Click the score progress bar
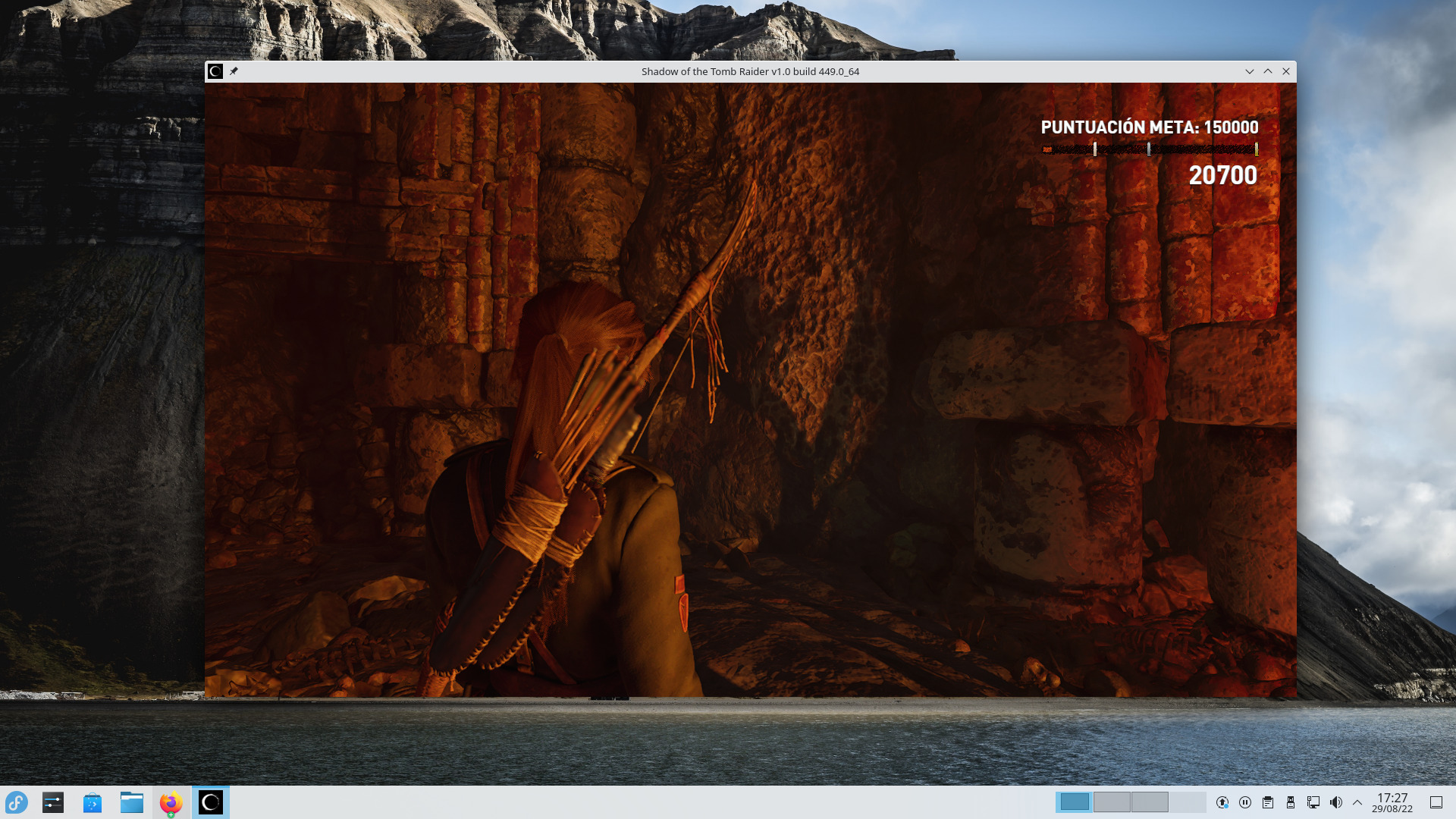This screenshot has width=1456, height=819. (x=1150, y=149)
